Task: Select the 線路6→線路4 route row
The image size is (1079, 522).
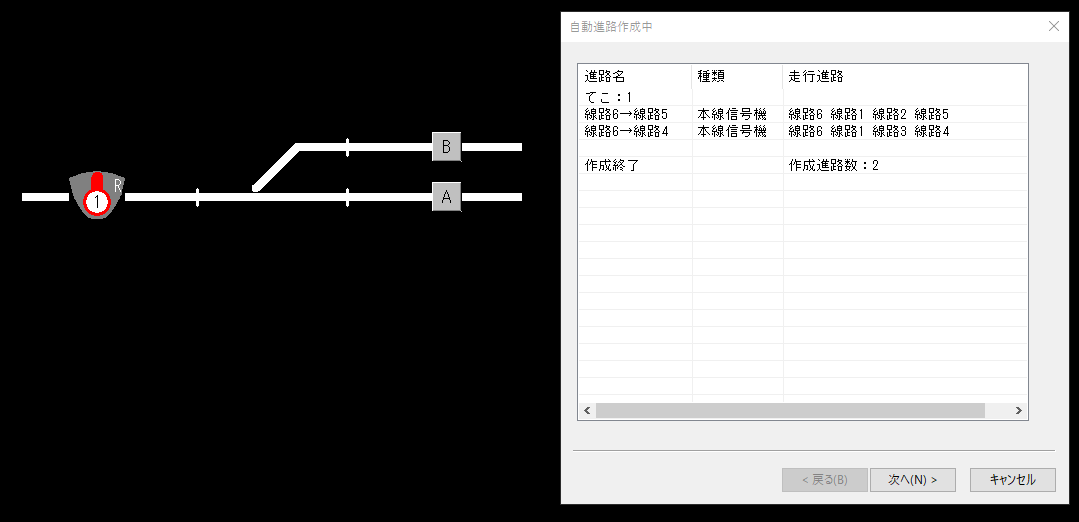Action: (802, 131)
